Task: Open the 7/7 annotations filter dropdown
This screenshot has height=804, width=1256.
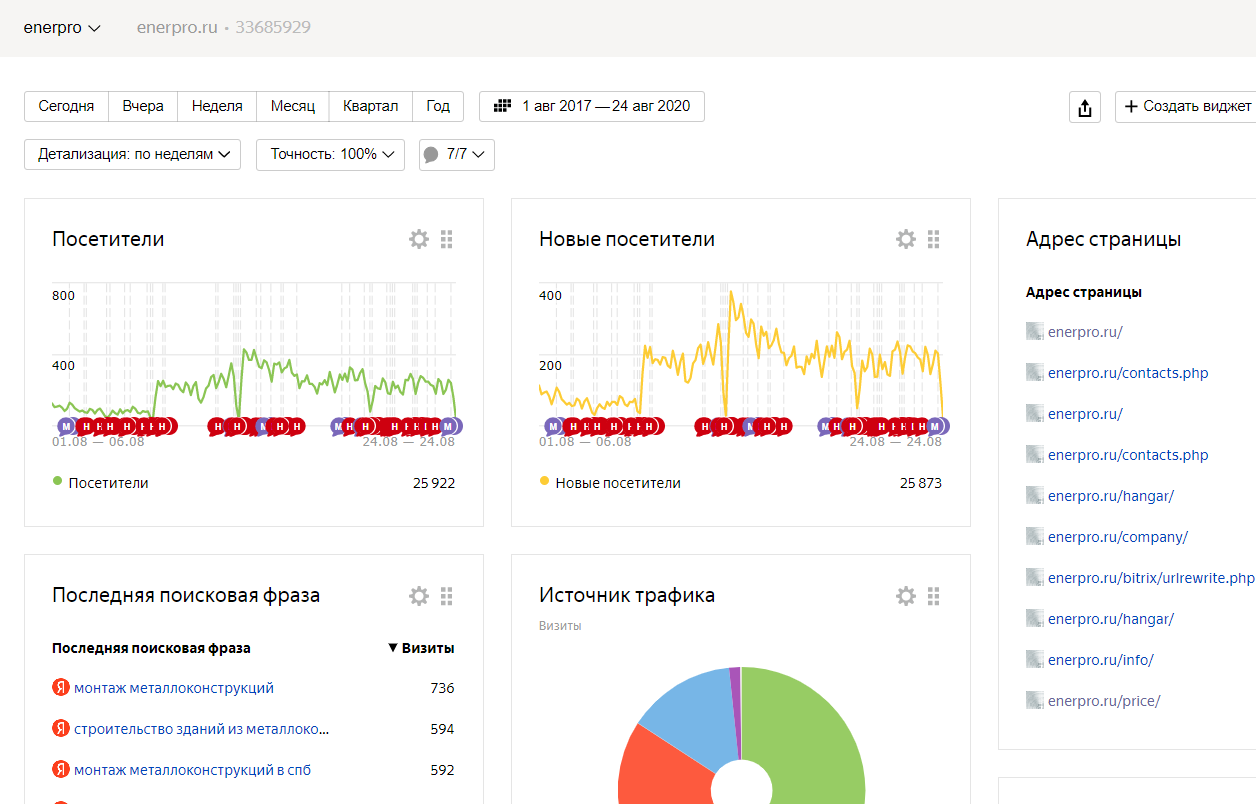Action: pyautogui.click(x=457, y=155)
